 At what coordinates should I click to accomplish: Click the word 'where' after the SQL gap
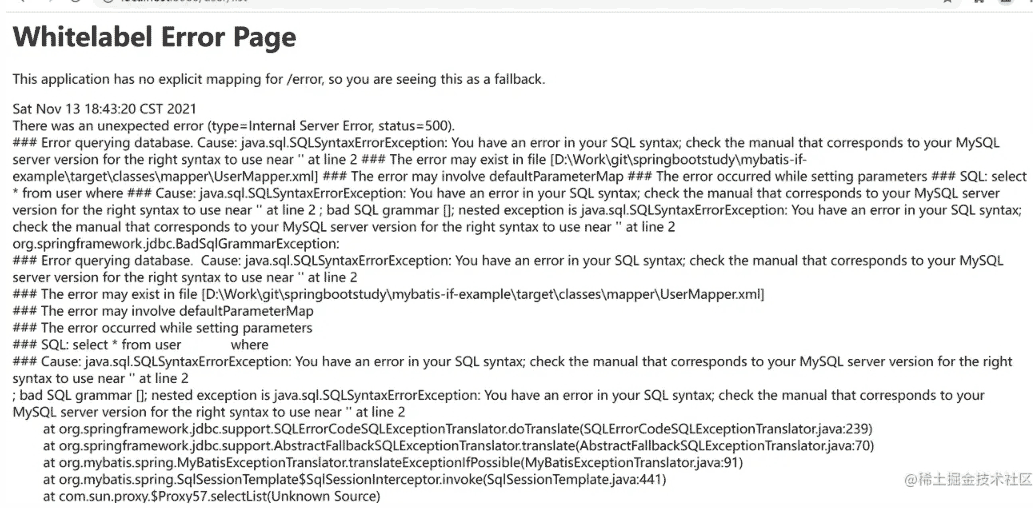250,345
